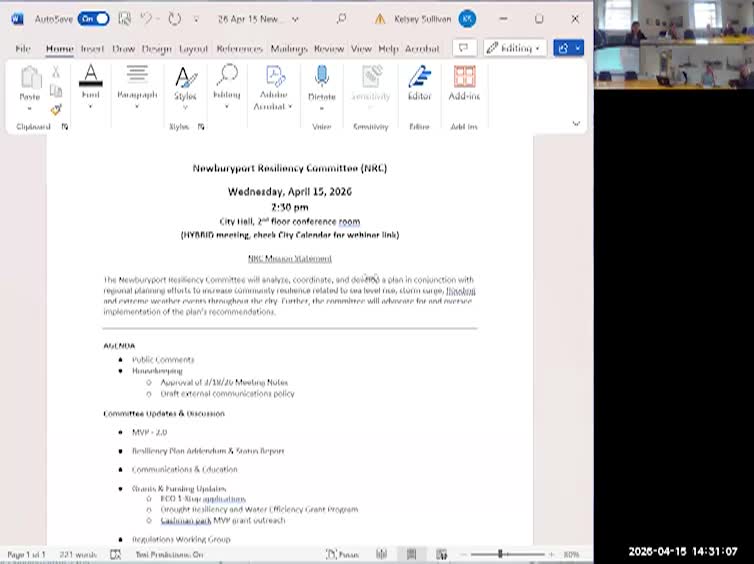Screen dimensions: 754x564
Task: Click the Comments speech bubble button
Action: point(464,48)
